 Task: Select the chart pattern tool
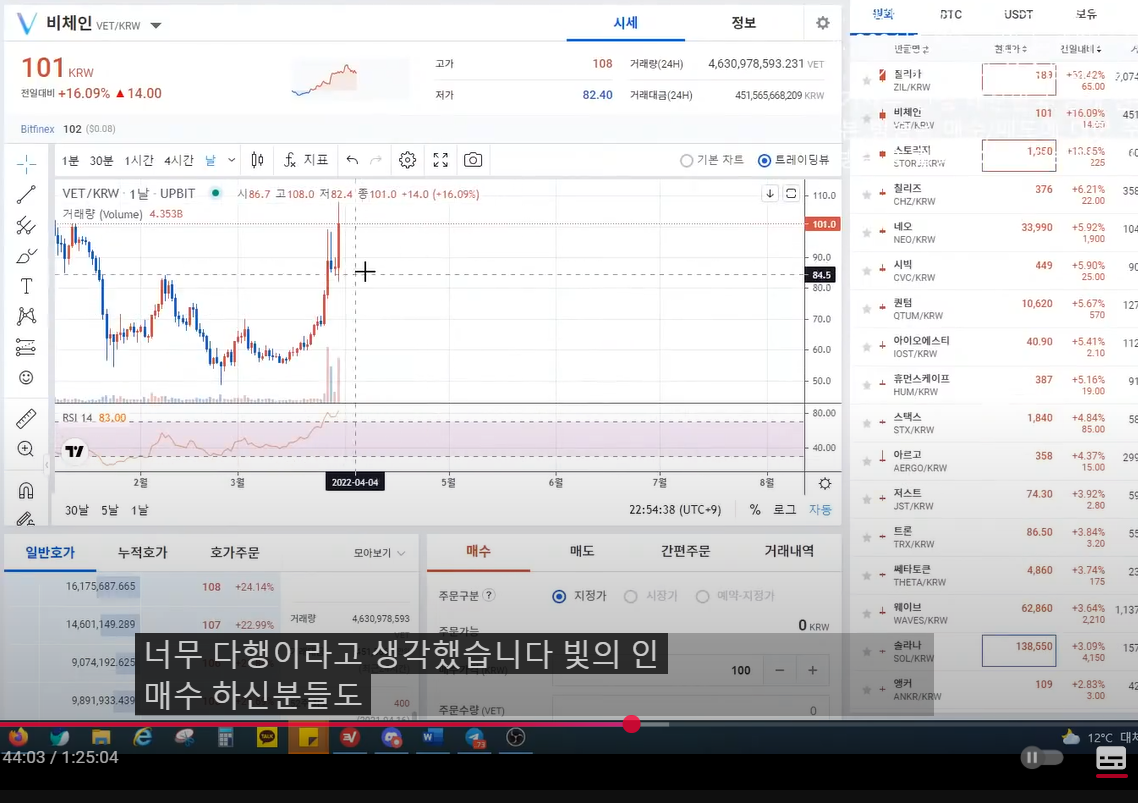[26, 316]
